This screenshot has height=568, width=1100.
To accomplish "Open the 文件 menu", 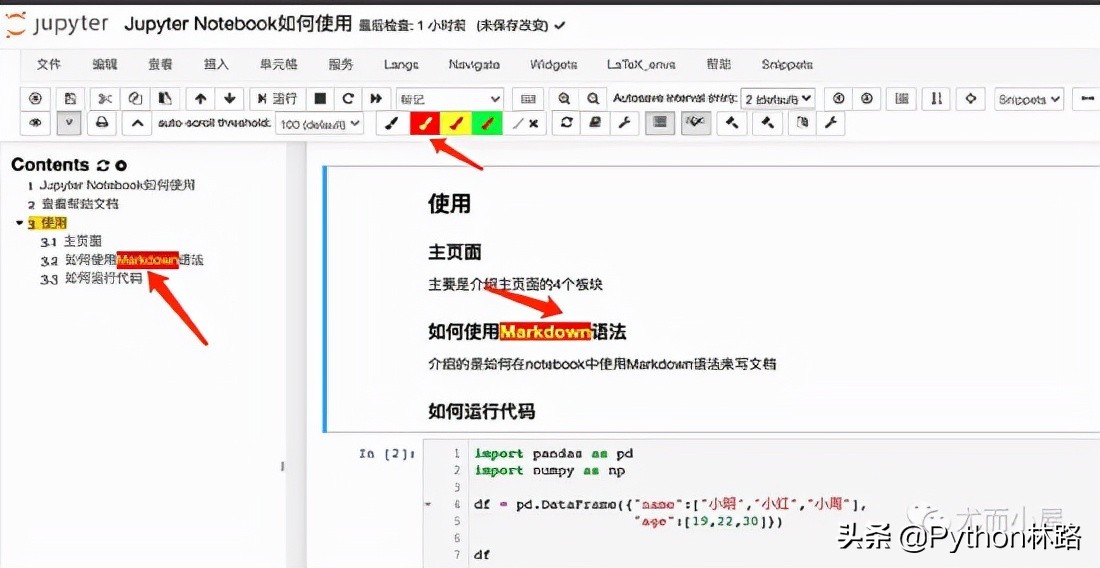I will [48, 64].
